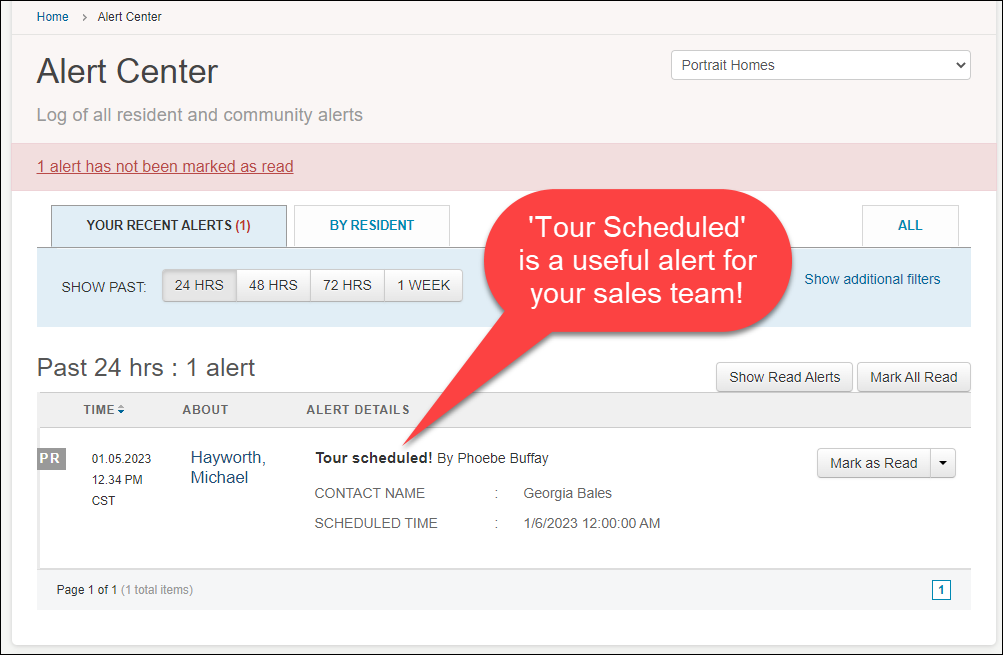Switch to the All tab
Viewport: 1003px width, 655px height.
[x=910, y=226]
